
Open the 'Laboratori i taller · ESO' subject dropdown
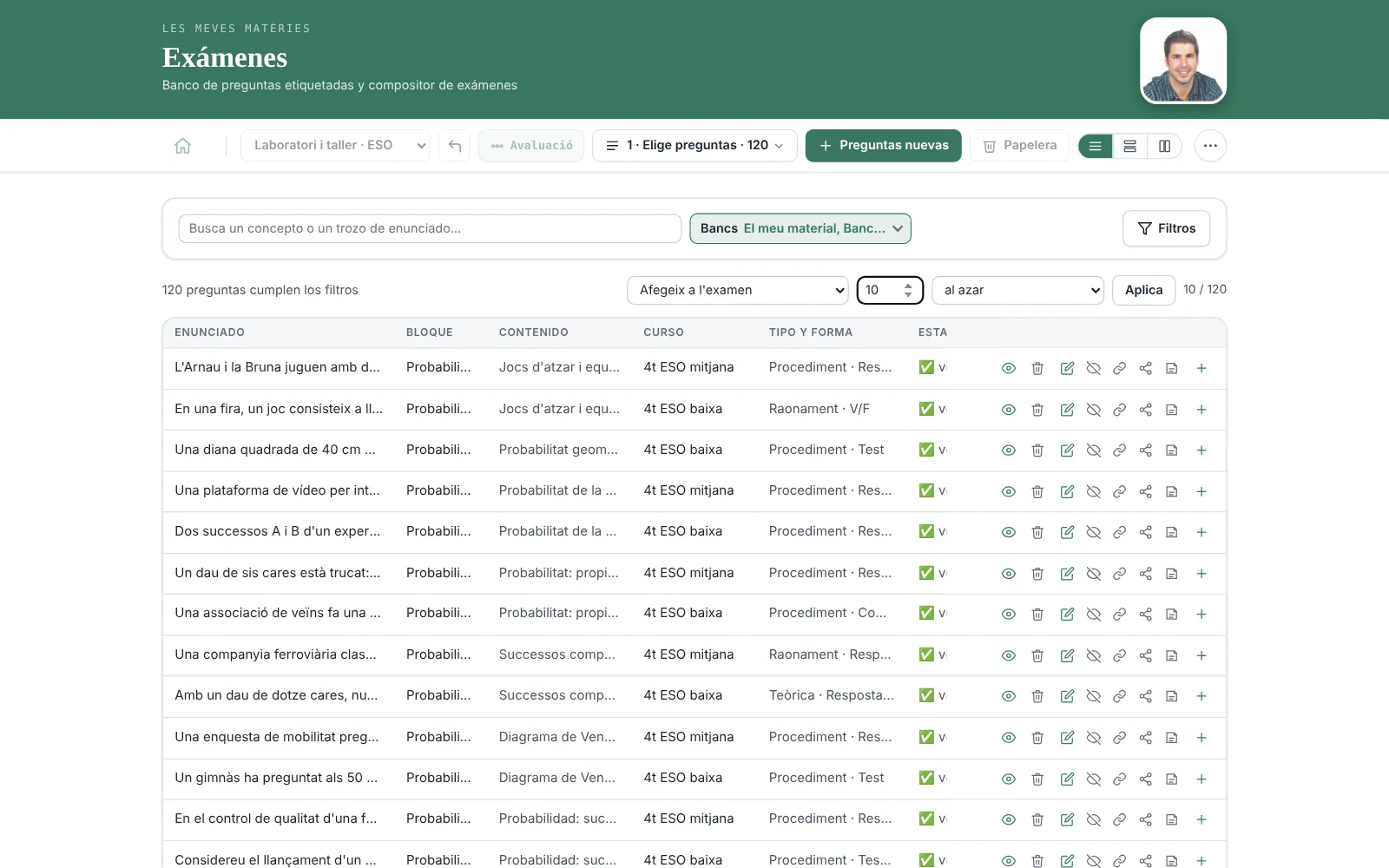coord(335,146)
